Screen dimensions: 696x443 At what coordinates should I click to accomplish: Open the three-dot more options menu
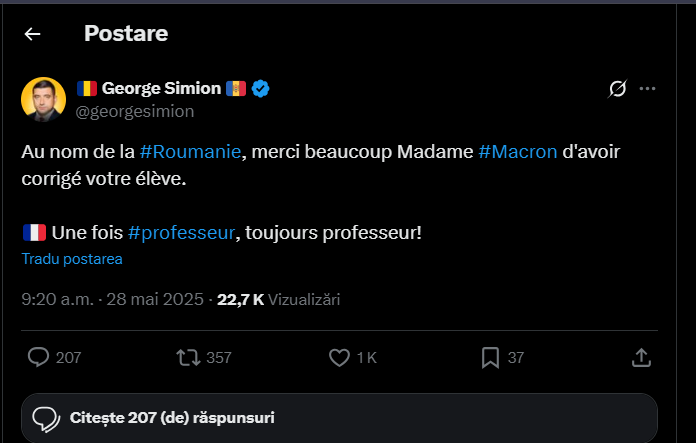(x=648, y=89)
